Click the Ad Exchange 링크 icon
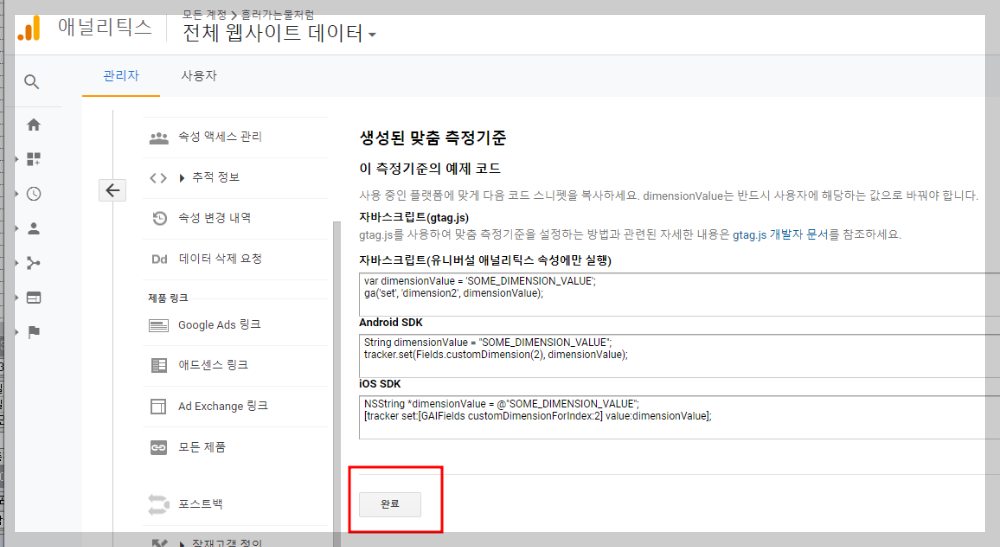The width and height of the screenshot is (1000, 547). coord(158,406)
